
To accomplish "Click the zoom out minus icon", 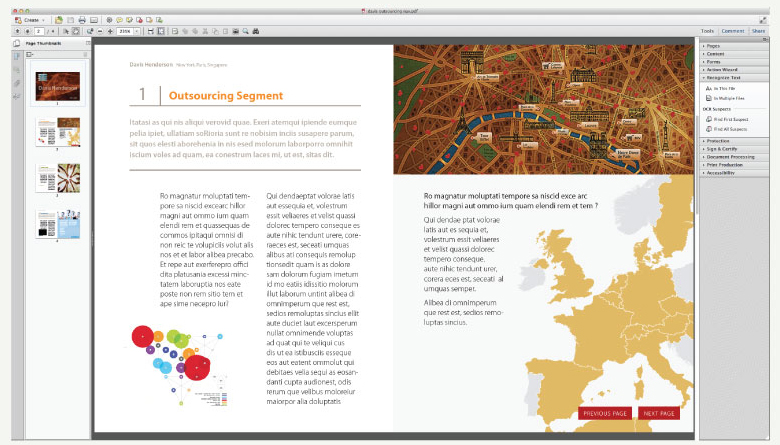I will click(x=98, y=31).
